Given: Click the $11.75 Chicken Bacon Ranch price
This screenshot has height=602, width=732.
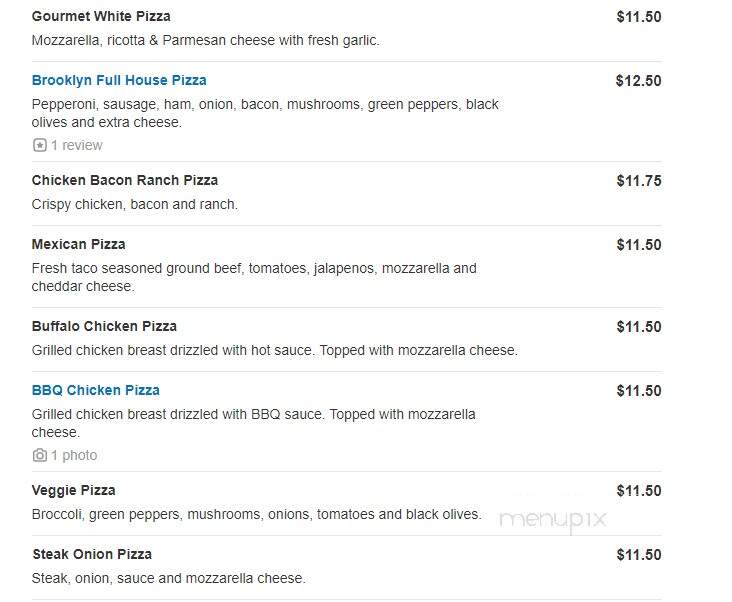Looking at the screenshot, I should point(639,181).
